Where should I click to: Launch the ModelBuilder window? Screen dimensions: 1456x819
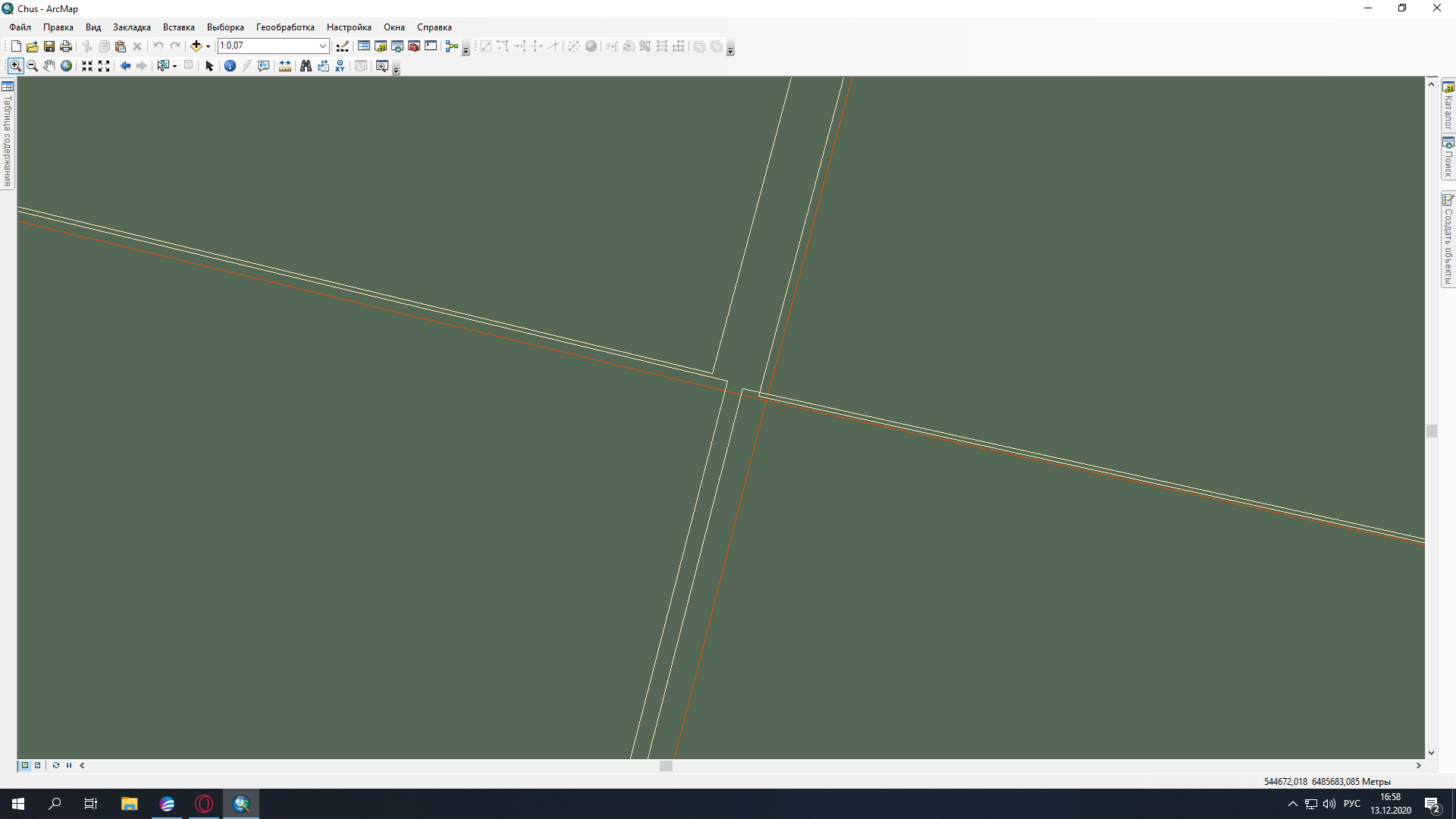coord(450,46)
